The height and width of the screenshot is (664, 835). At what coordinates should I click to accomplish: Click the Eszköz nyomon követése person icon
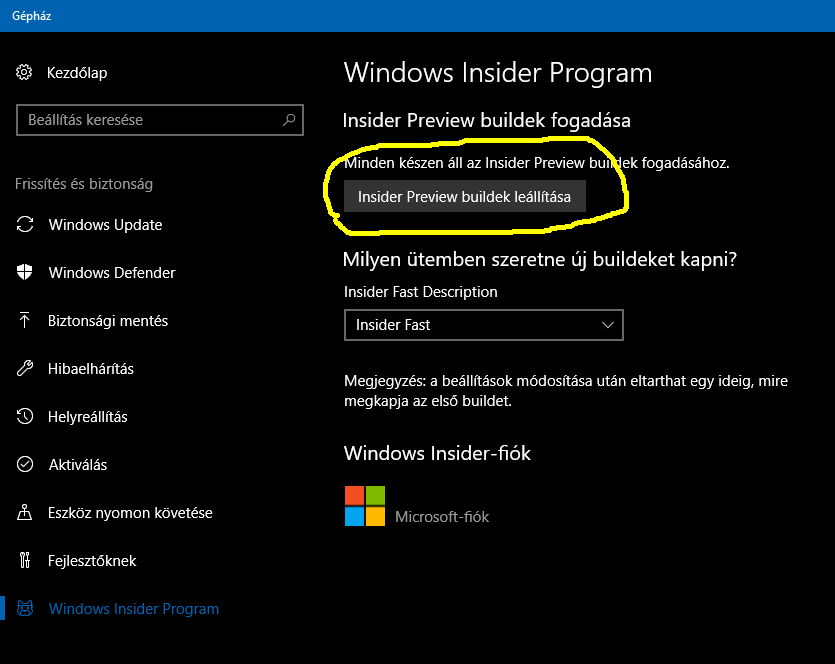pyautogui.click(x=24, y=512)
